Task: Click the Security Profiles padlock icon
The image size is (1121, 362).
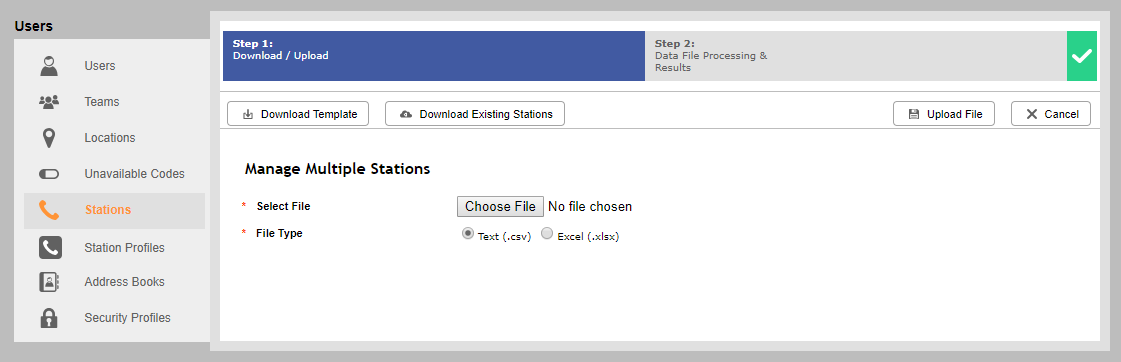Action: [49, 318]
